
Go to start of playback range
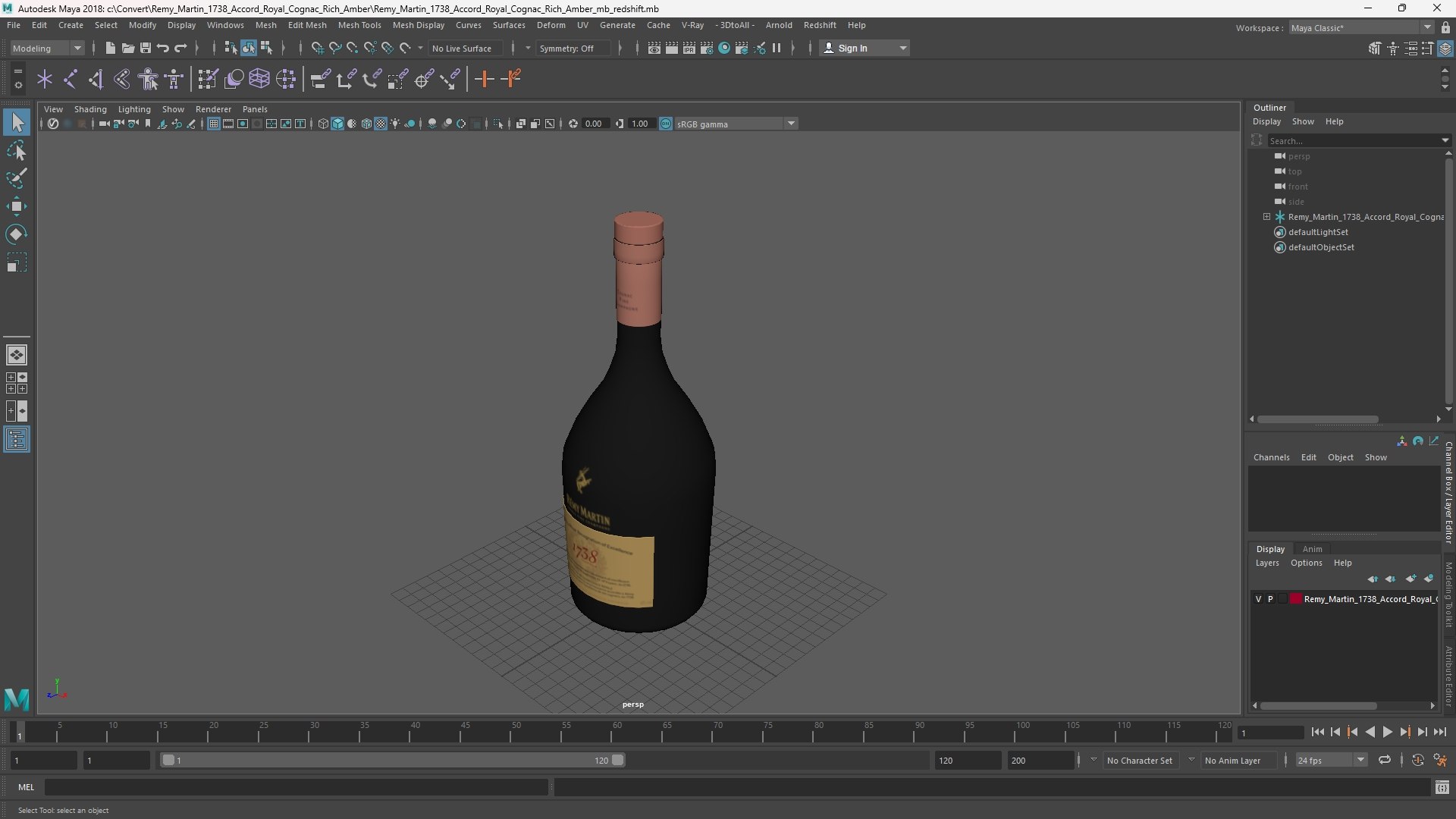pyautogui.click(x=1317, y=732)
